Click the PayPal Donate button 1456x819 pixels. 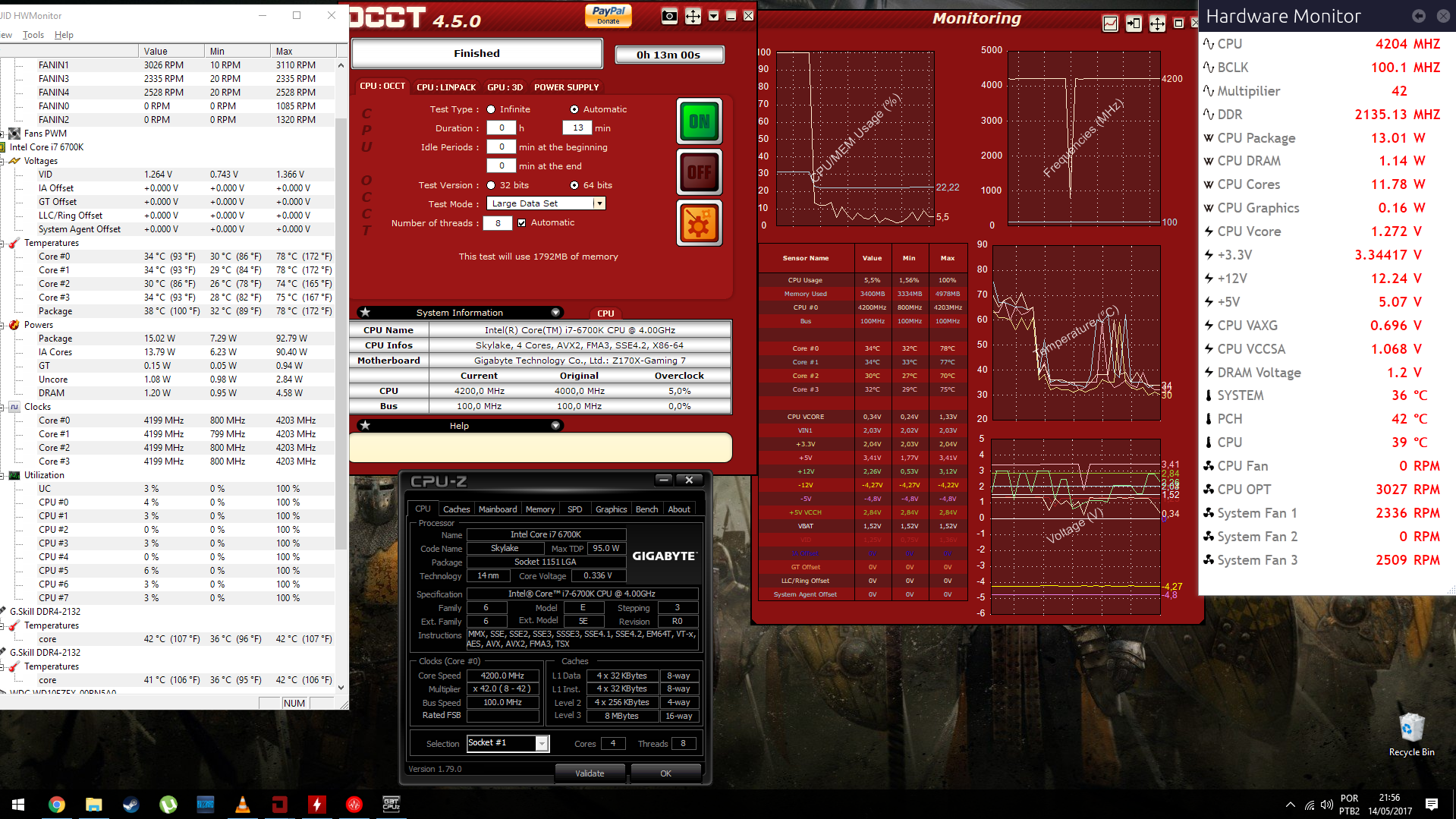pyautogui.click(x=609, y=15)
